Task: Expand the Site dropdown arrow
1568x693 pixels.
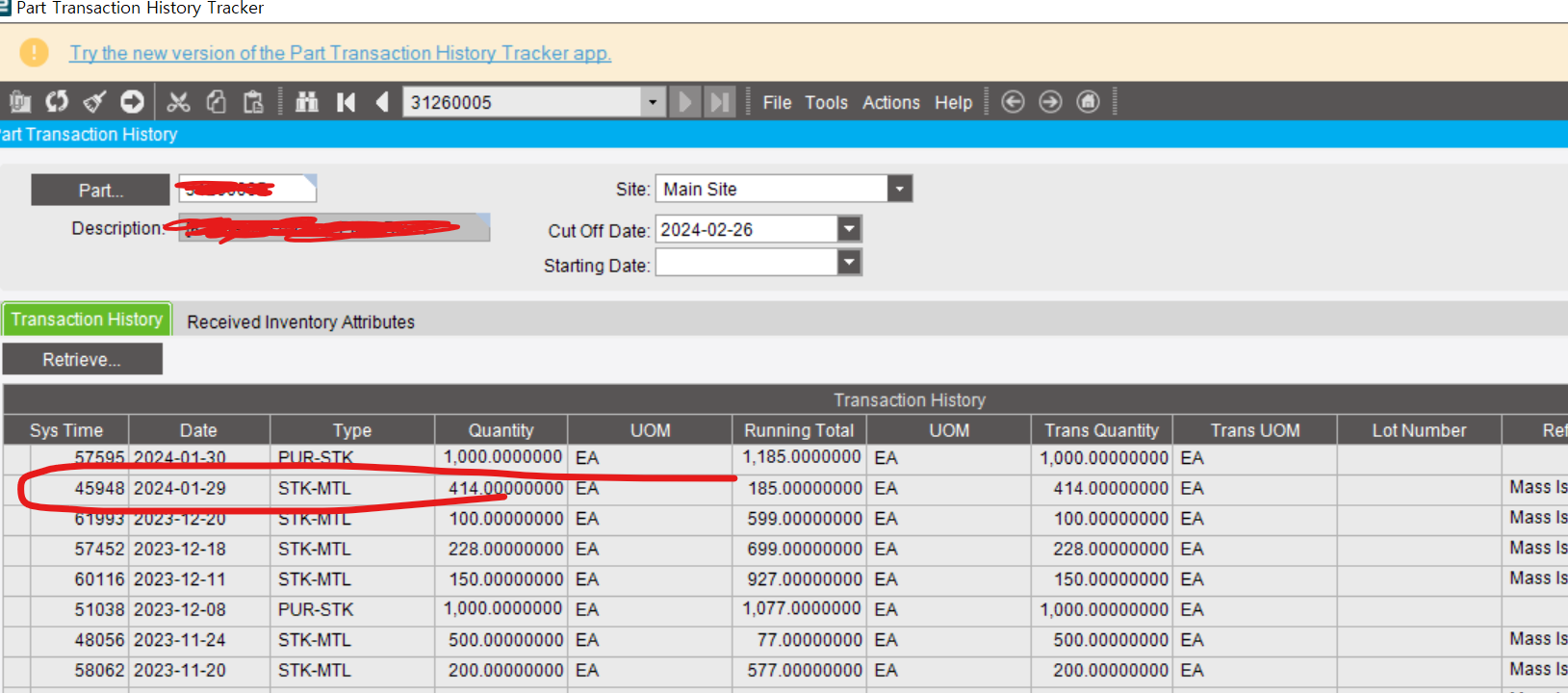Action: [x=900, y=189]
